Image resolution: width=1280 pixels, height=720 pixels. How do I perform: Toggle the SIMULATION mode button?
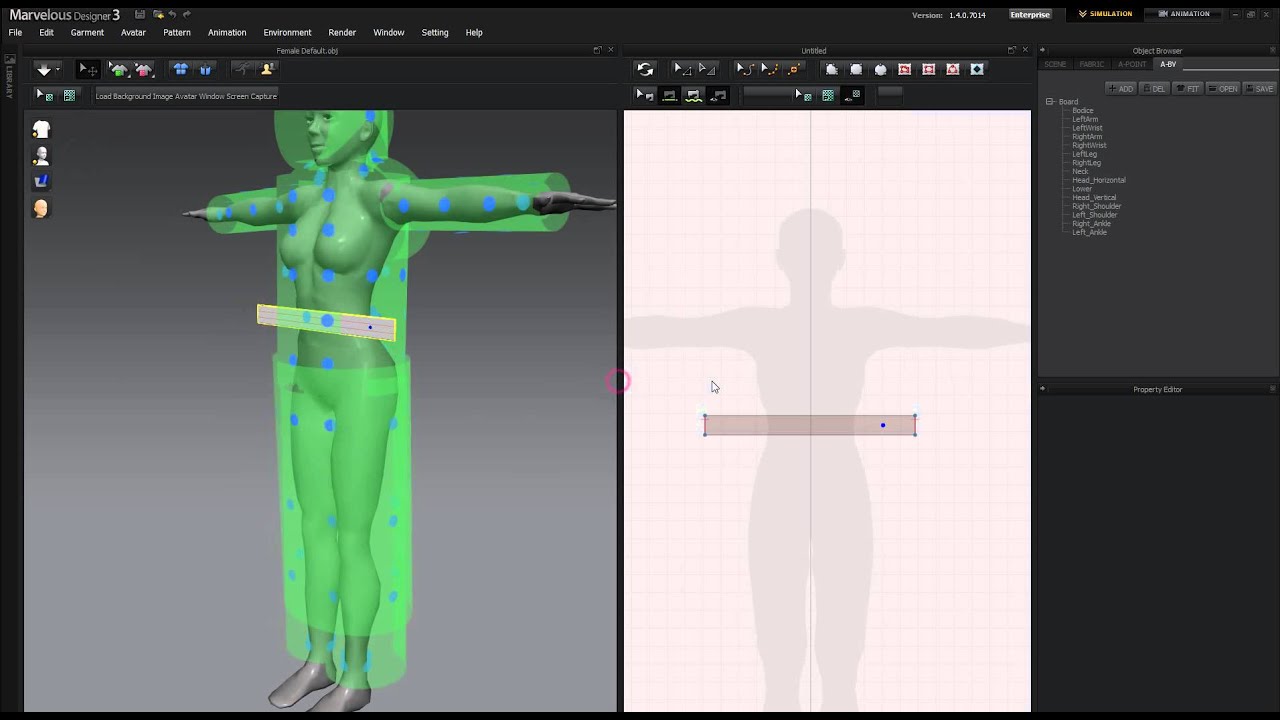(1105, 14)
